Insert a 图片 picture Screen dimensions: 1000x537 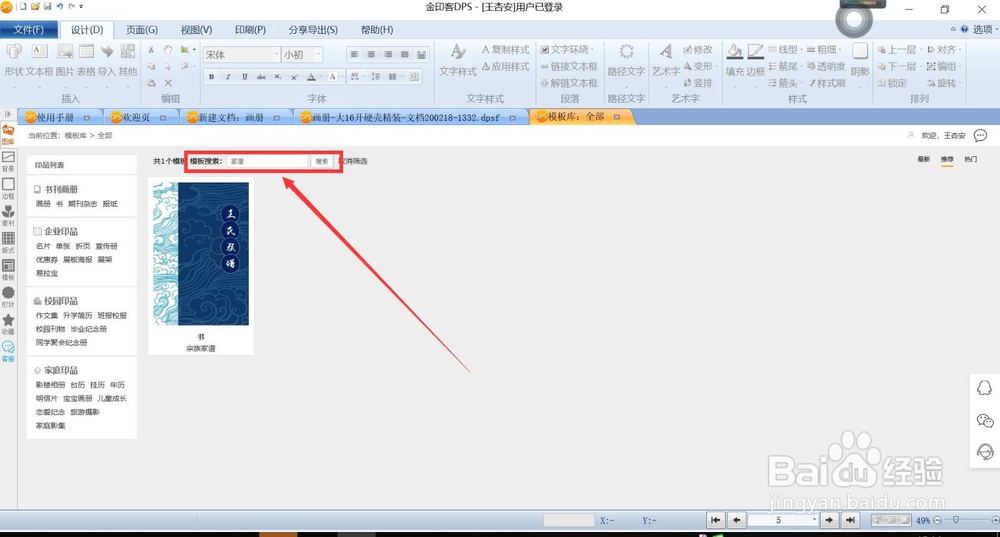coord(64,60)
